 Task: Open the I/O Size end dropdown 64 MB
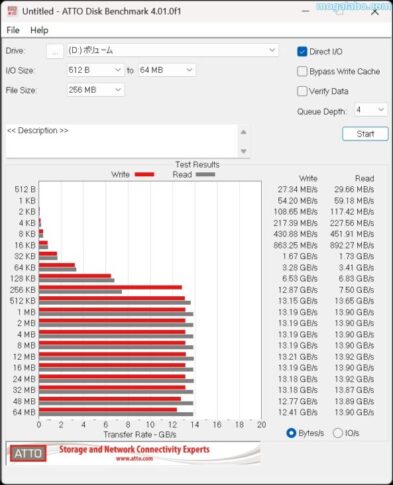(167, 70)
